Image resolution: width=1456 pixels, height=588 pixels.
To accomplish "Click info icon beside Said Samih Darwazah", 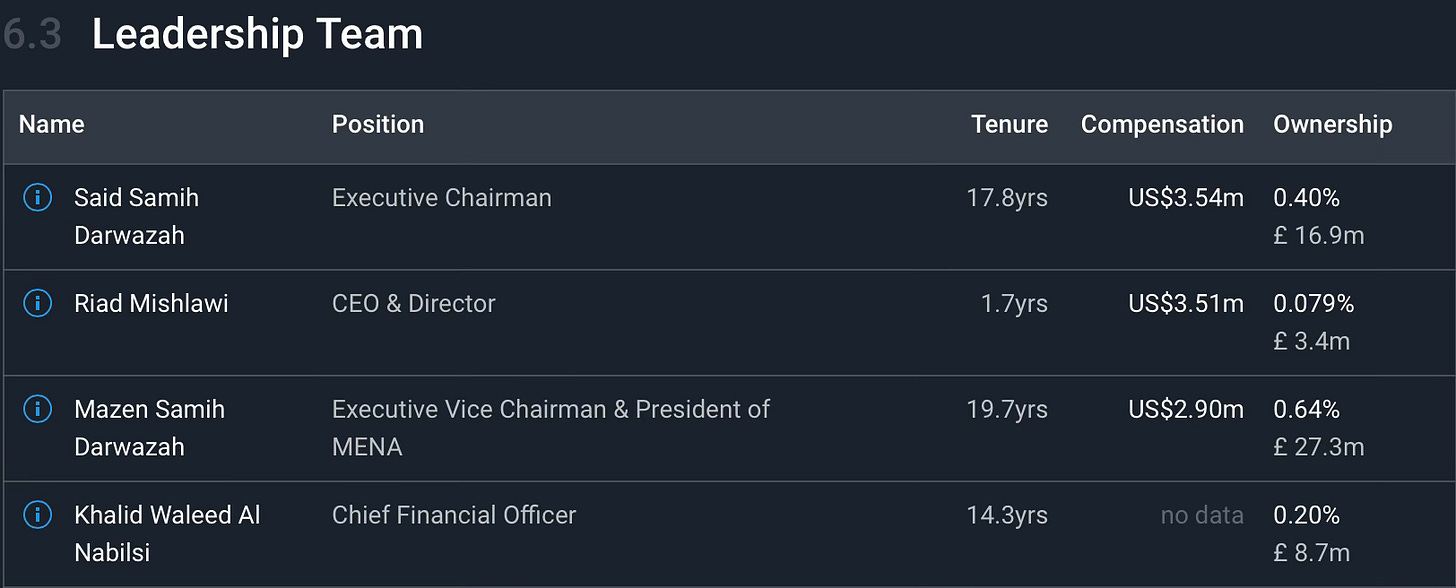I will coord(37,198).
